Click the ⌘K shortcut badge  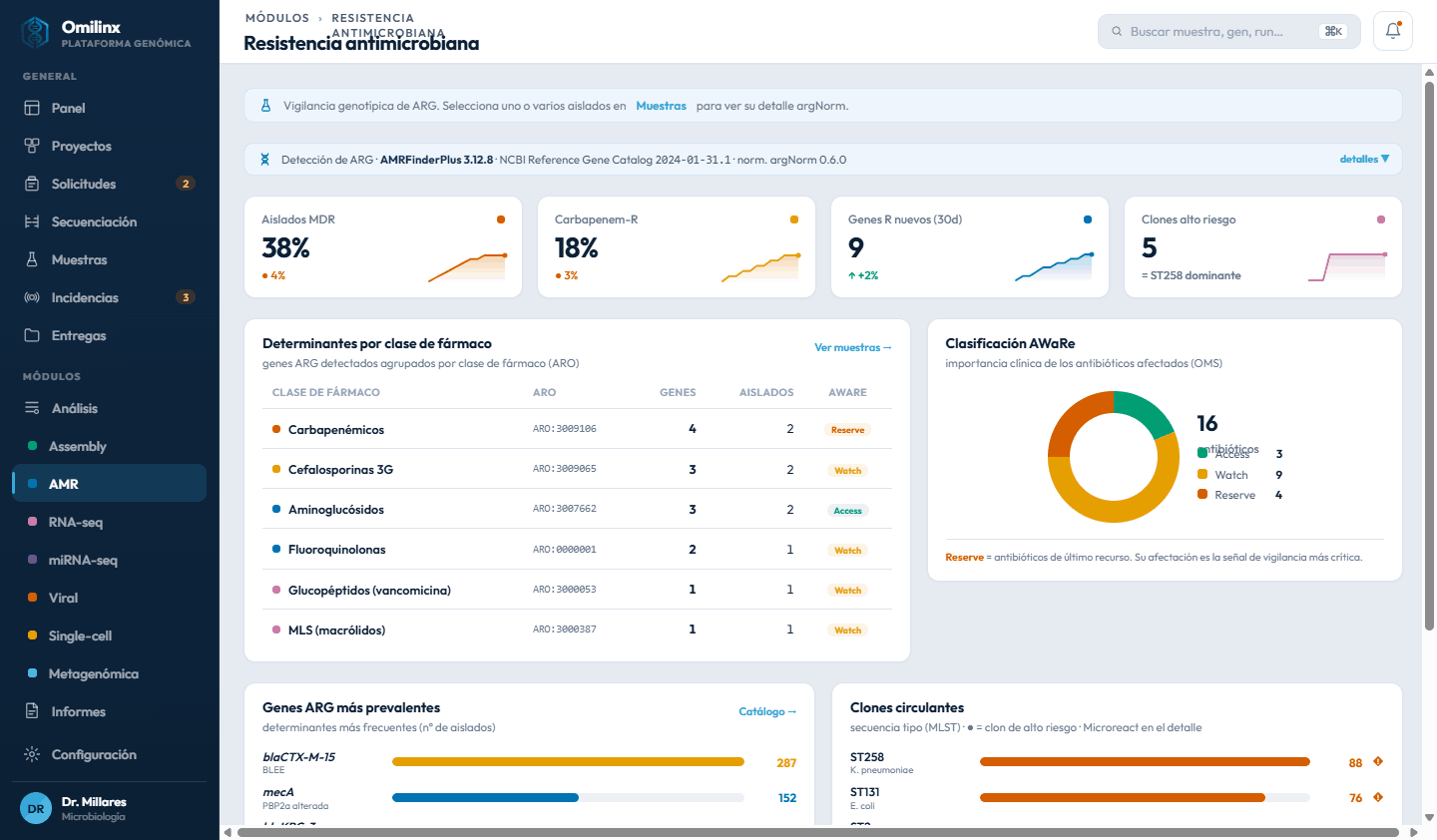pos(1333,32)
